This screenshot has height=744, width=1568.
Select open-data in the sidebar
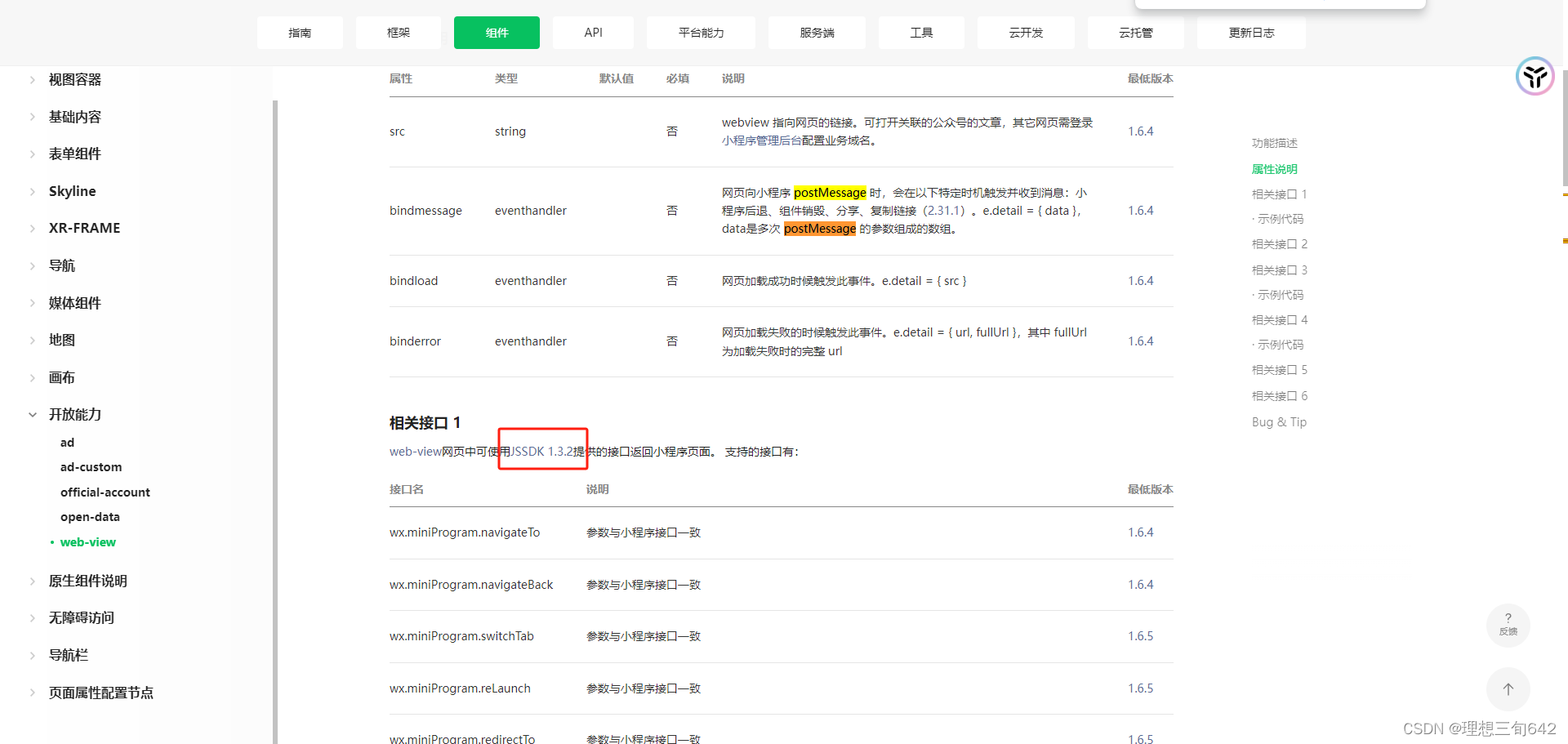point(90,516)
